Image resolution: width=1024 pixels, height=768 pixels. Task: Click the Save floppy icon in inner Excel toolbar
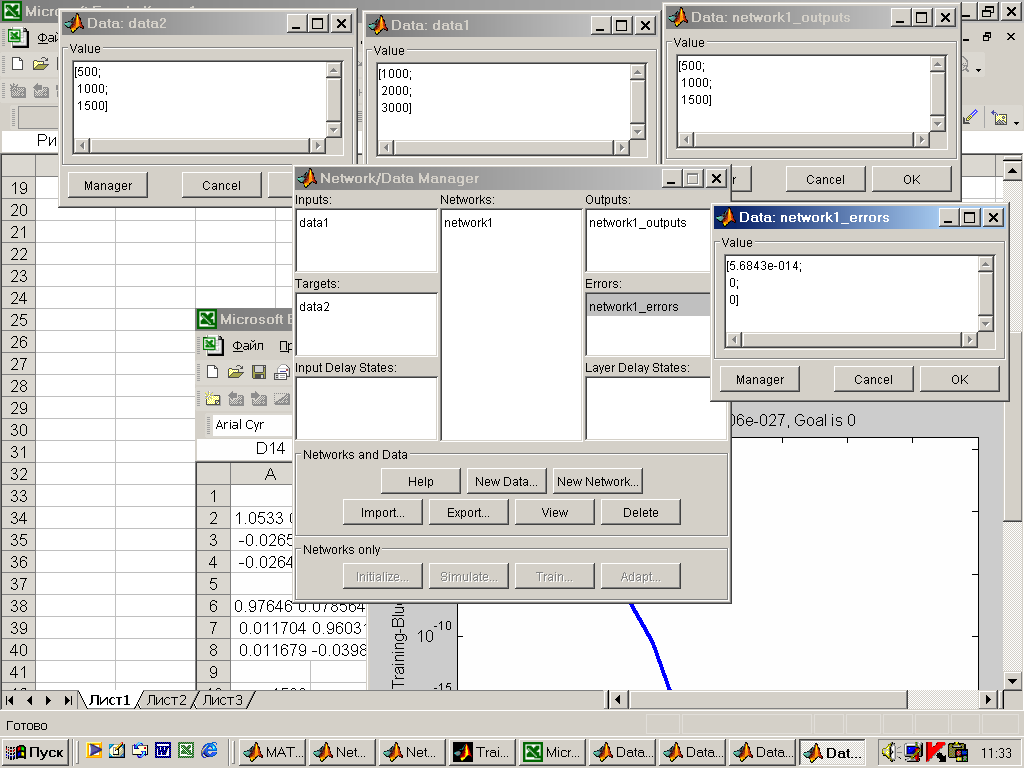[259, 372]
